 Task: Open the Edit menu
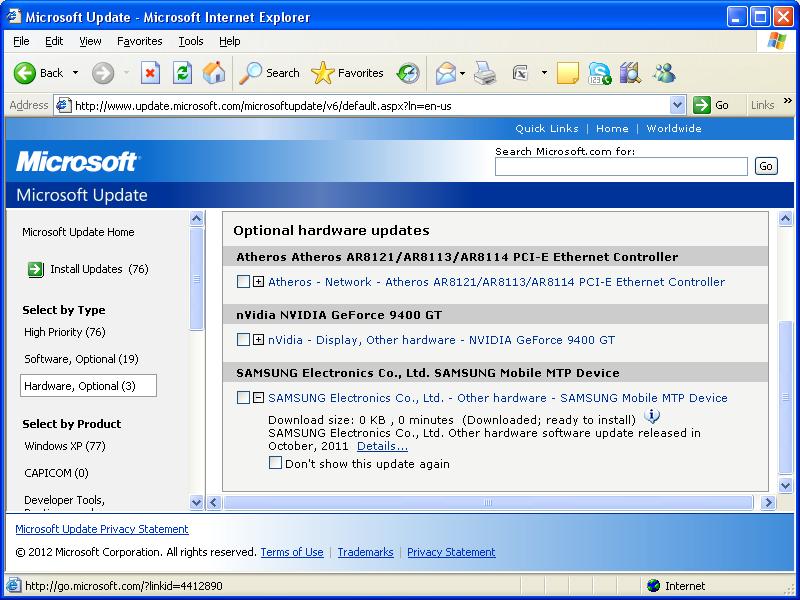click(54, 41)
